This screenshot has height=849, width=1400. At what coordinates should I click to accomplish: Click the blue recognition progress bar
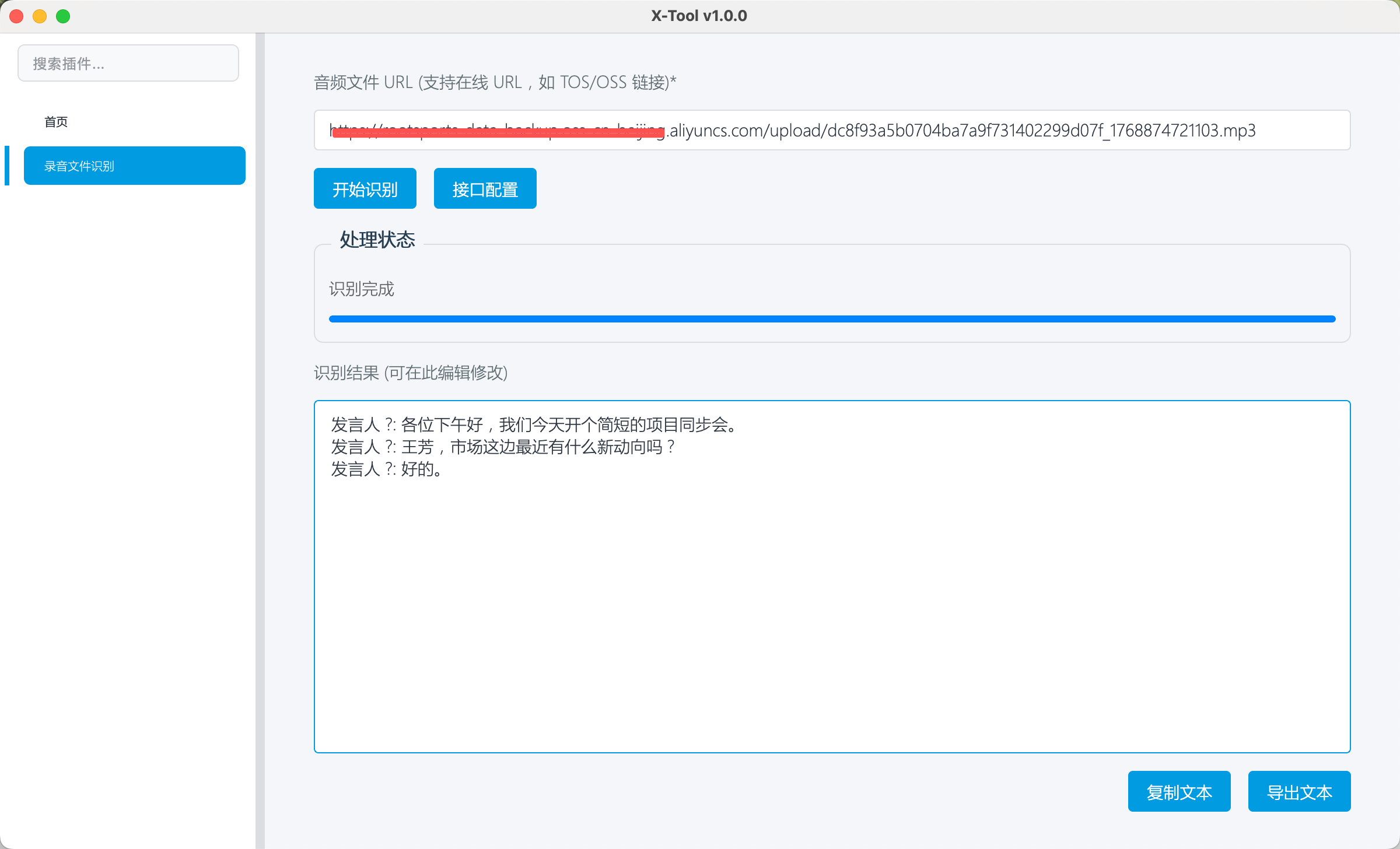(832, 319)
